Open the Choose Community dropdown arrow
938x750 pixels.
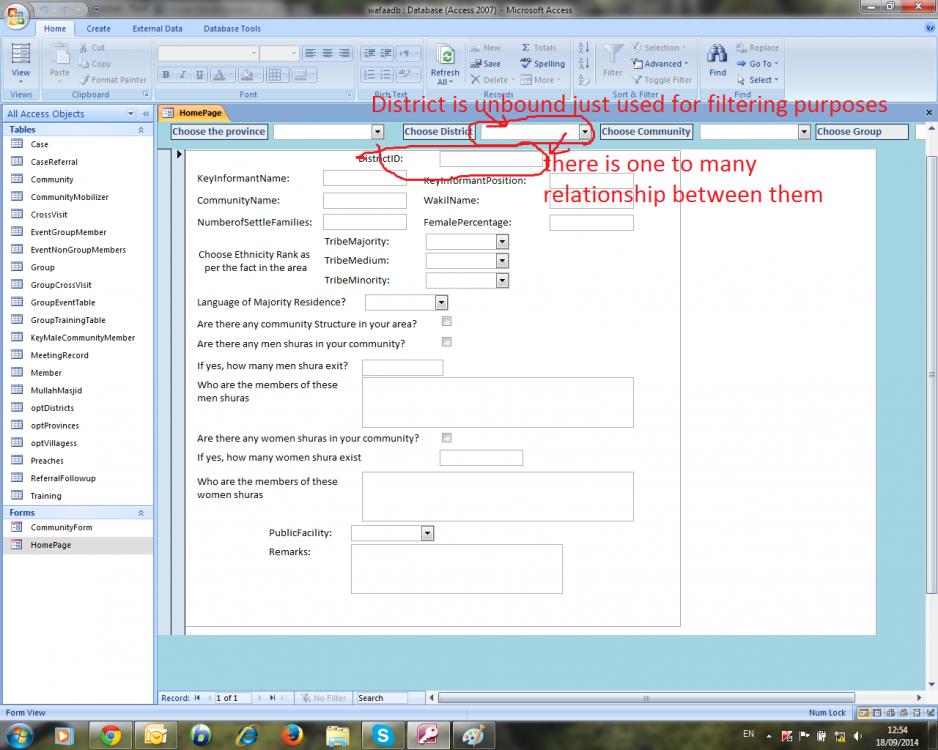pyautogui.click(x=804, y=132)
